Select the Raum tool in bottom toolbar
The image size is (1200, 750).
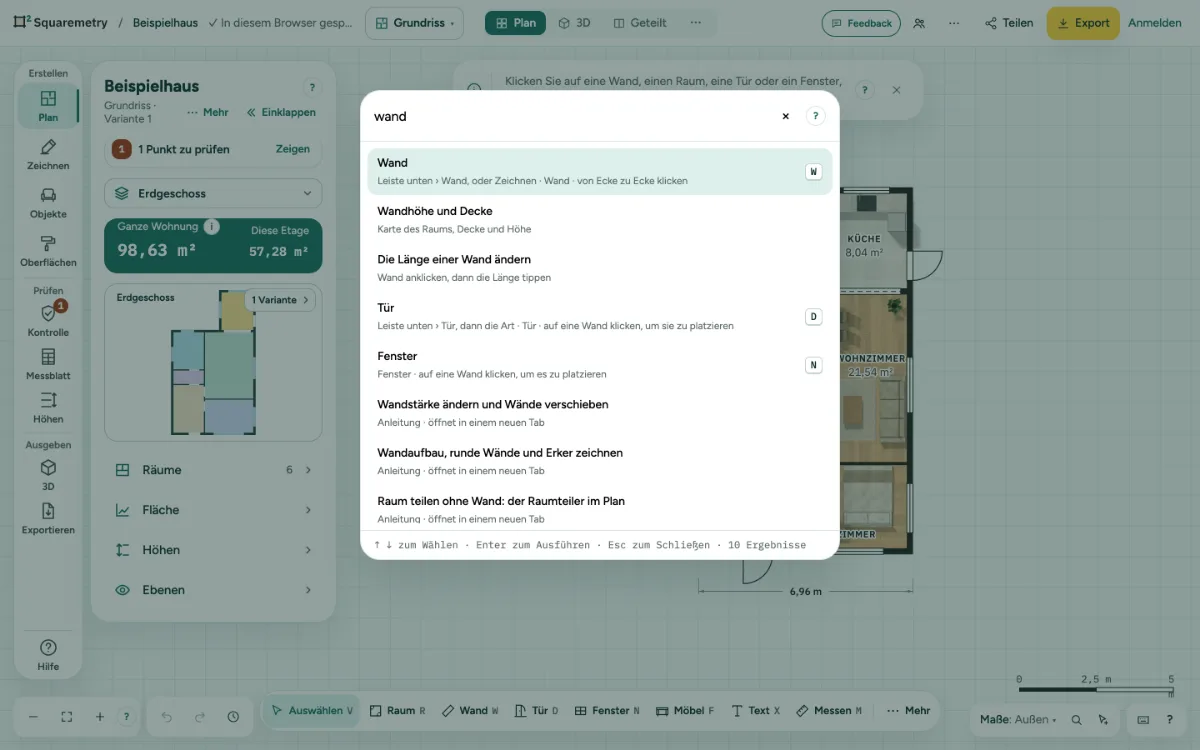(397, 711)
